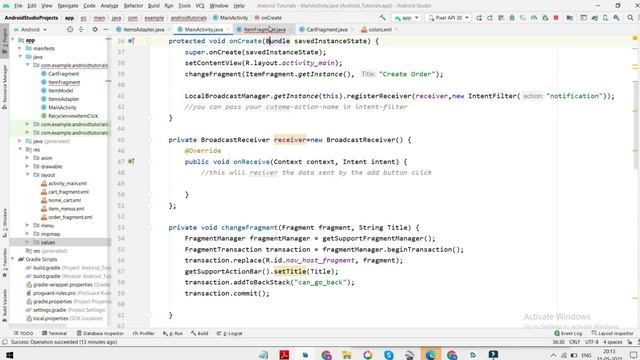Switch to the CartFragment.java tab

(327, 29)
